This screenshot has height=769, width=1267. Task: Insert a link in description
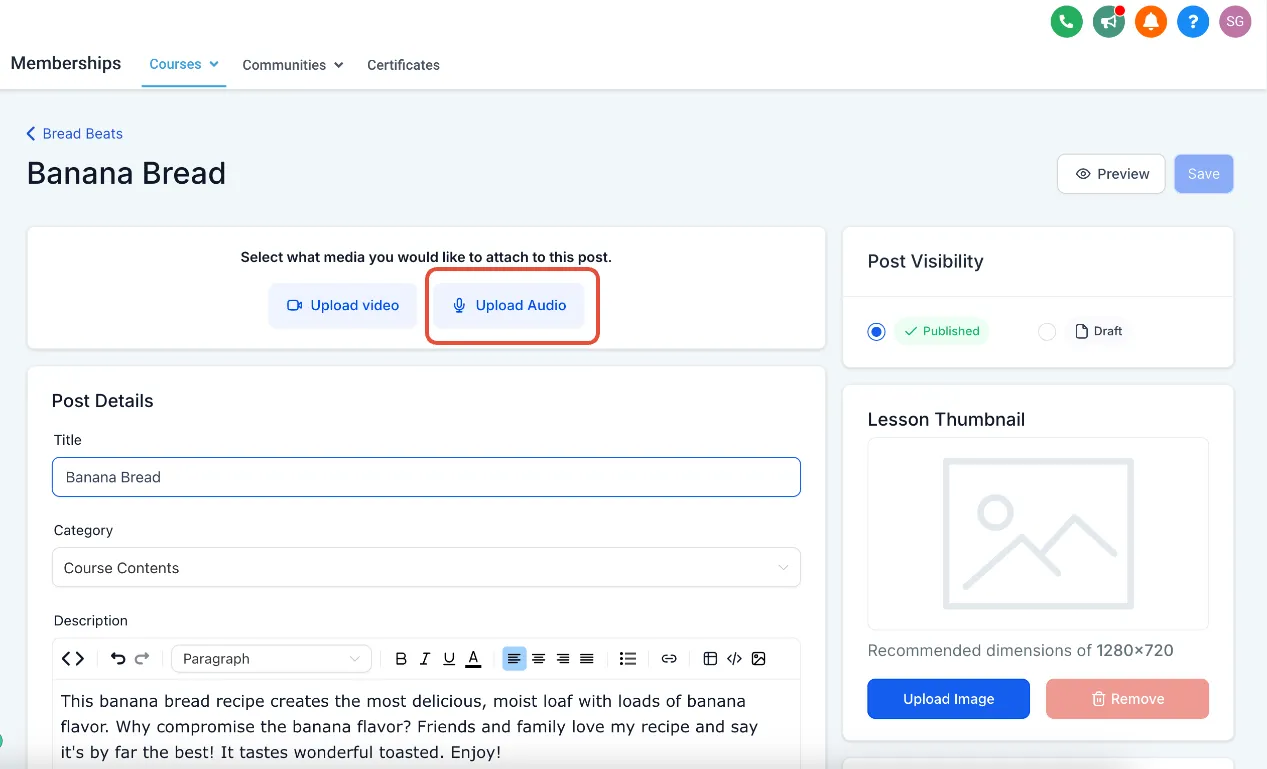point(669,659)
